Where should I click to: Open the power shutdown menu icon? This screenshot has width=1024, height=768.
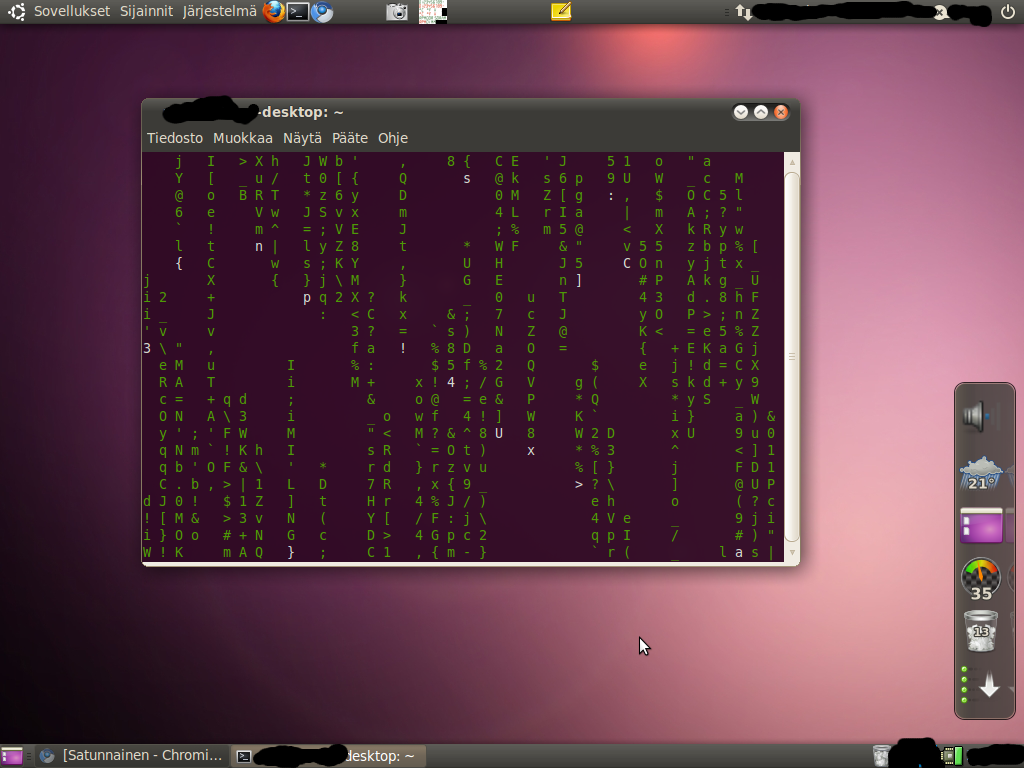(1008, 12)
